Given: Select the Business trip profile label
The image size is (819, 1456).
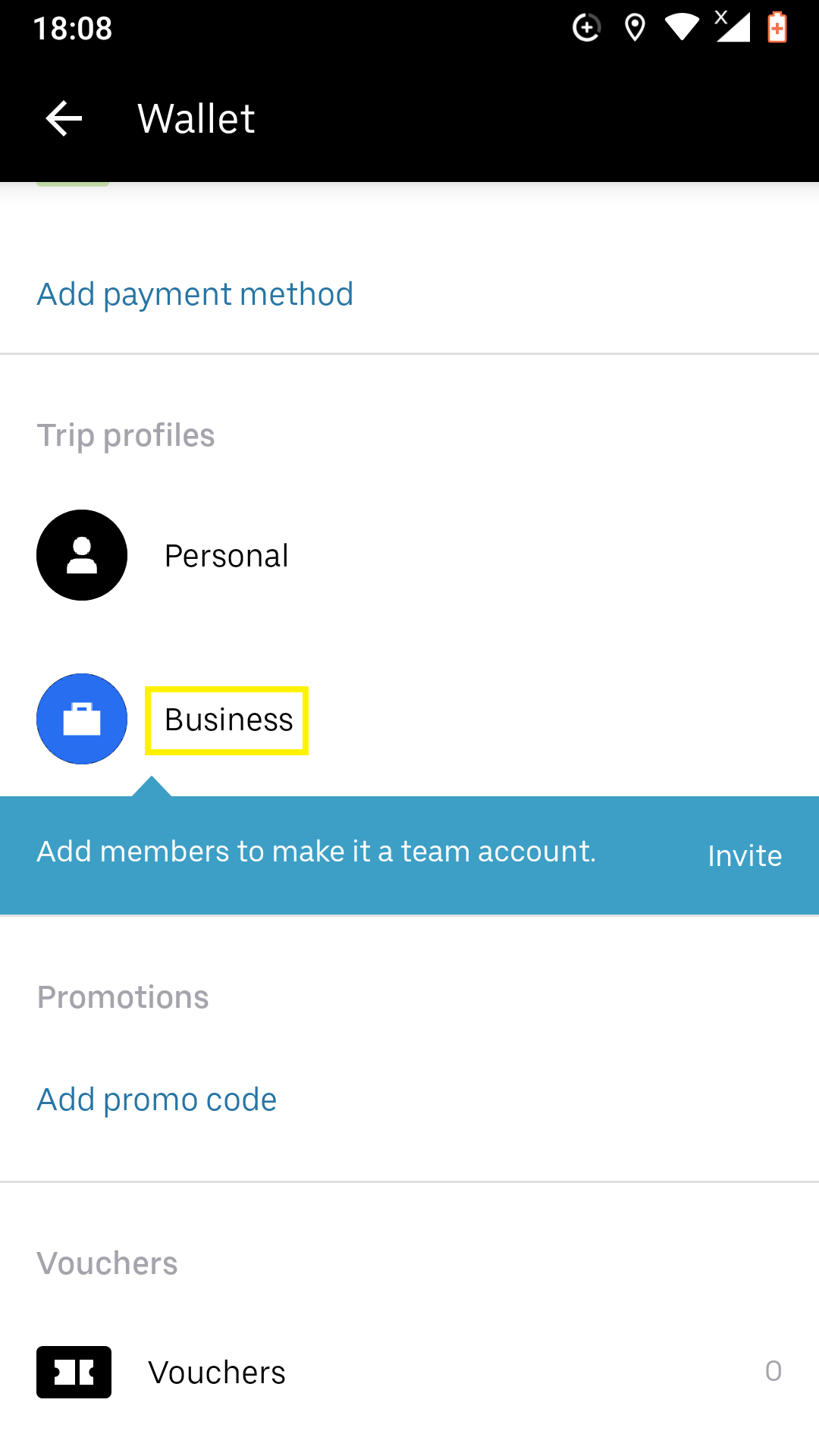Looking at the screenshot, I should tap(228, 720).
